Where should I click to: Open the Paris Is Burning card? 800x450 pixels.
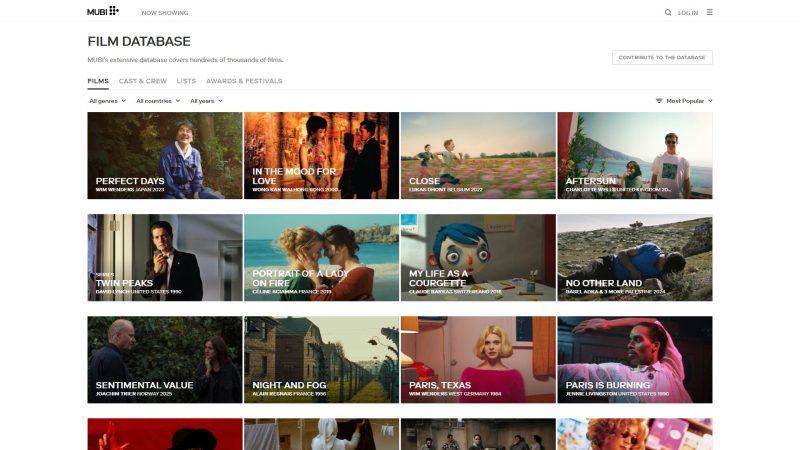635,360
